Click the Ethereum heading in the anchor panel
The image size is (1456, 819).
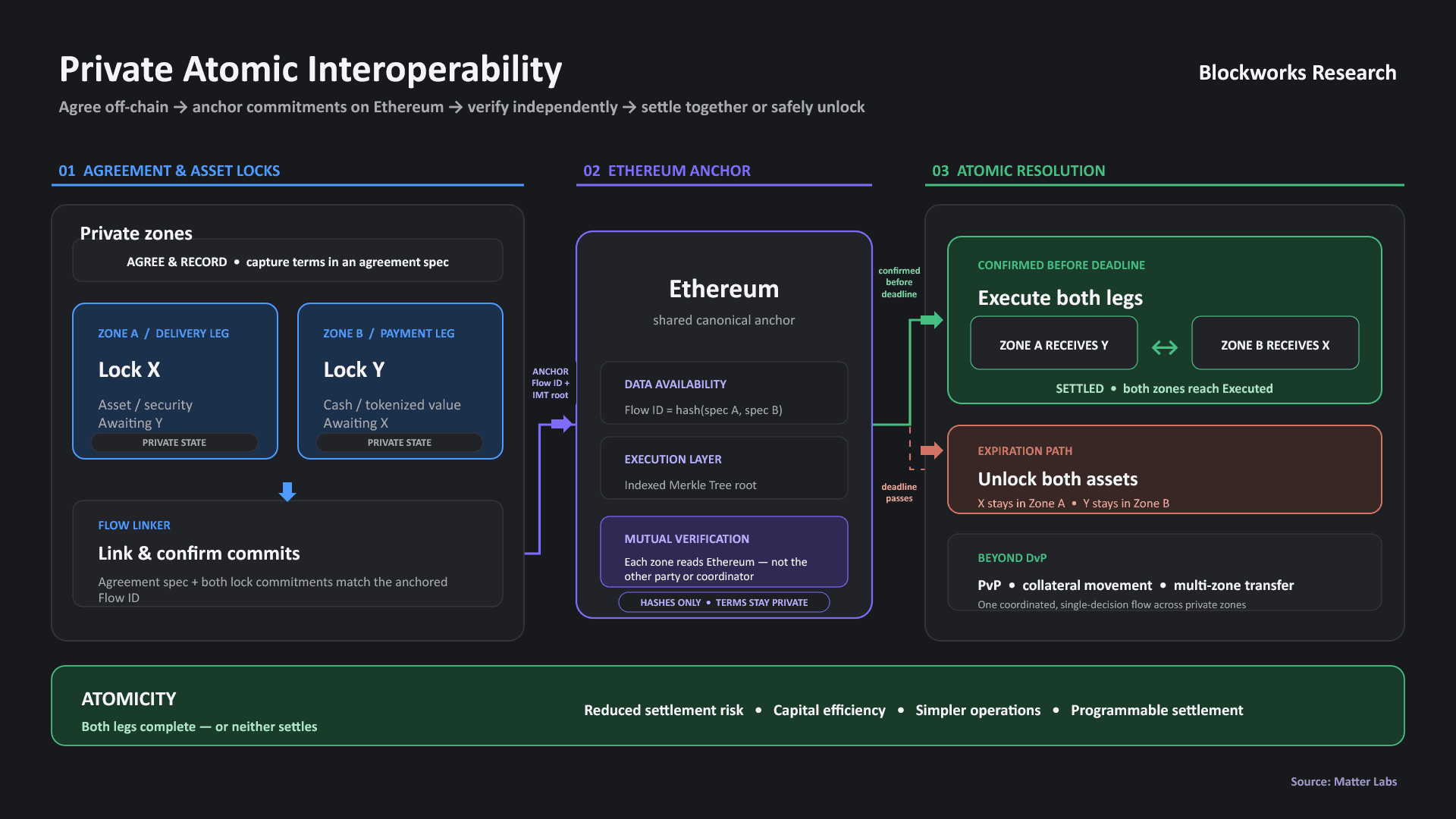click(x=724, y=289)
